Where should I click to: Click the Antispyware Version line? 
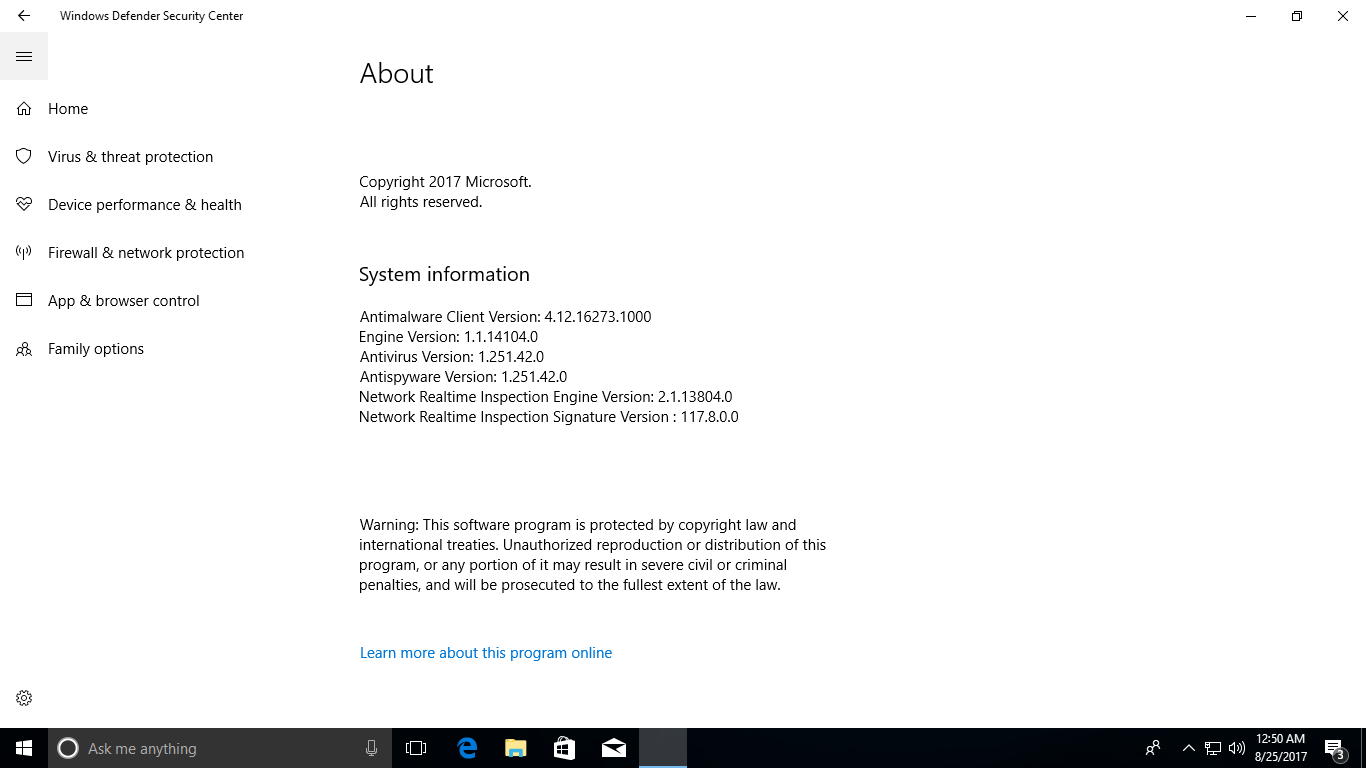463,377
